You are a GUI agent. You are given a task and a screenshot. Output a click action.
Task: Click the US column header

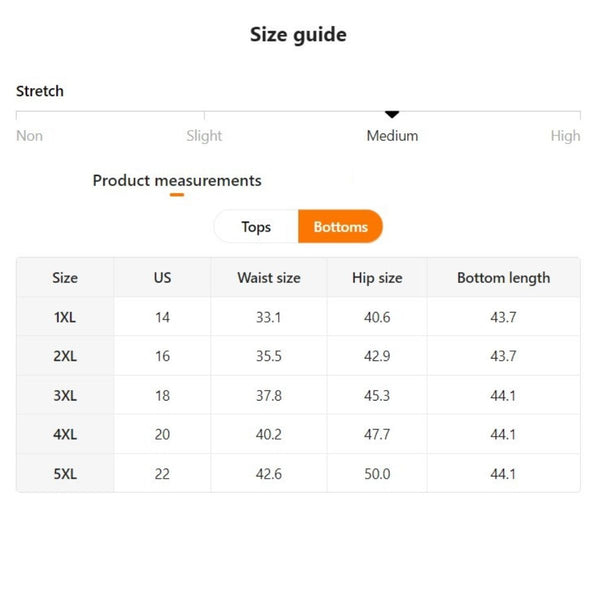(162, 278)
